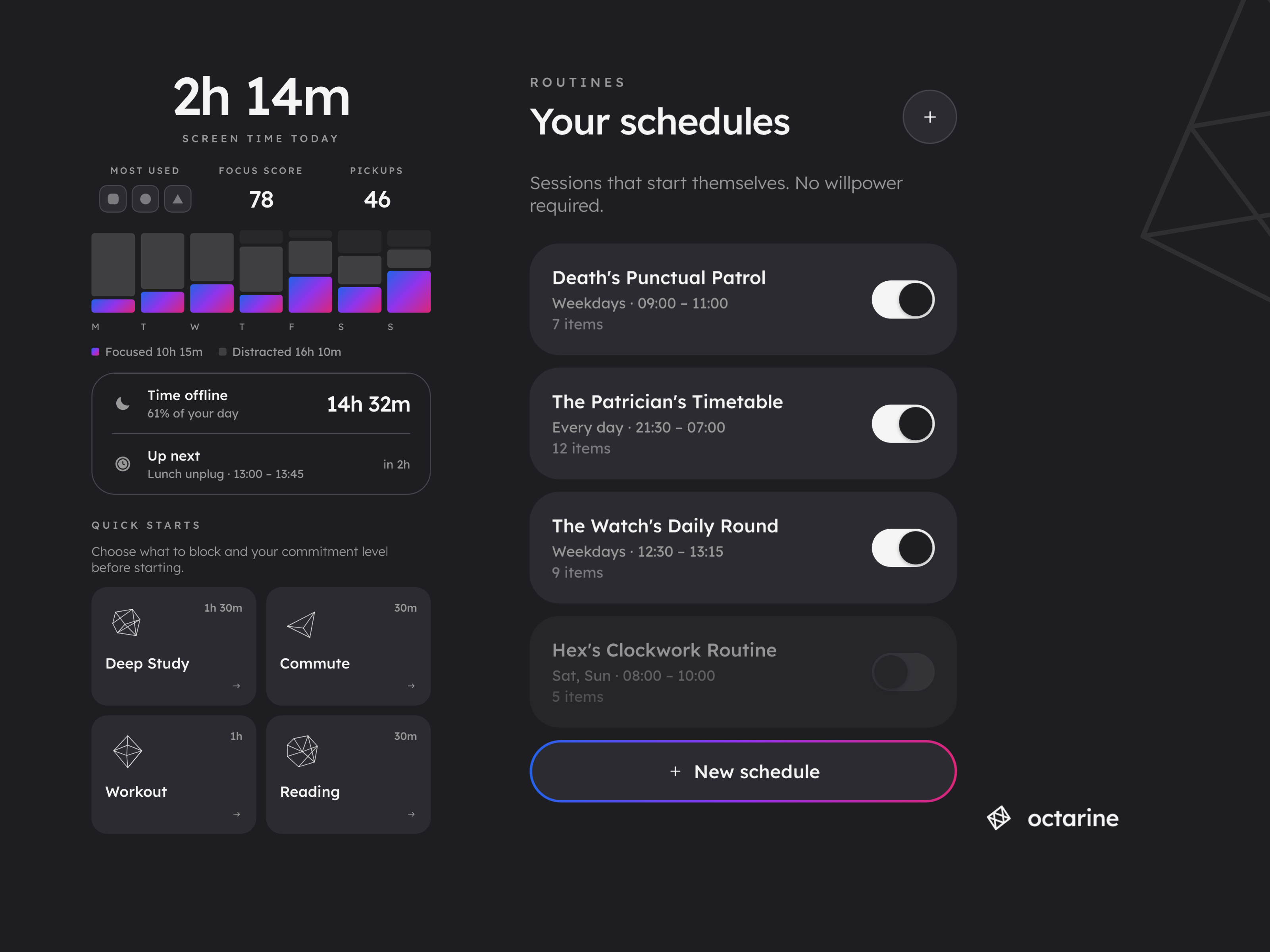The width and height of the screenshot is (1270, 952).
Task: Click '9 items' under The Watch's Daily Round
Action: [x=577, y=573]
